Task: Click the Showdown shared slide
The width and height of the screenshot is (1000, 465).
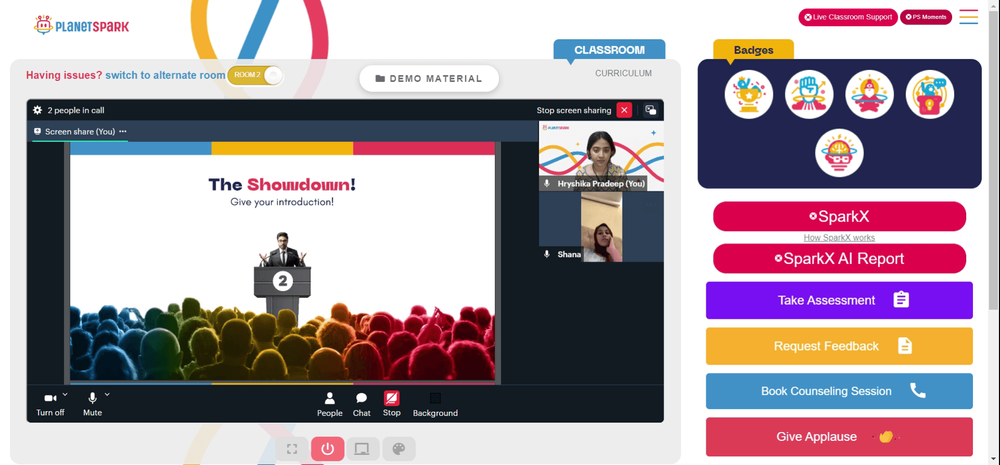Action: [283, 263]
